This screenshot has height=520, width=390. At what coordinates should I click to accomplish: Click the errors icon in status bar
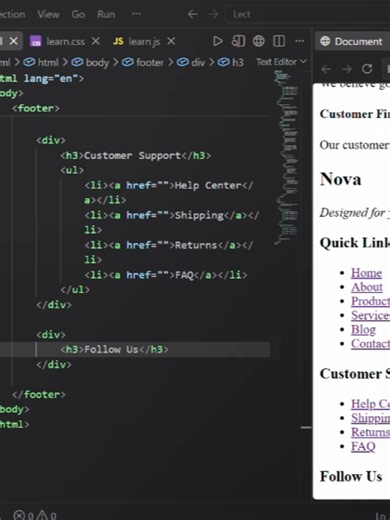point(19,515)
